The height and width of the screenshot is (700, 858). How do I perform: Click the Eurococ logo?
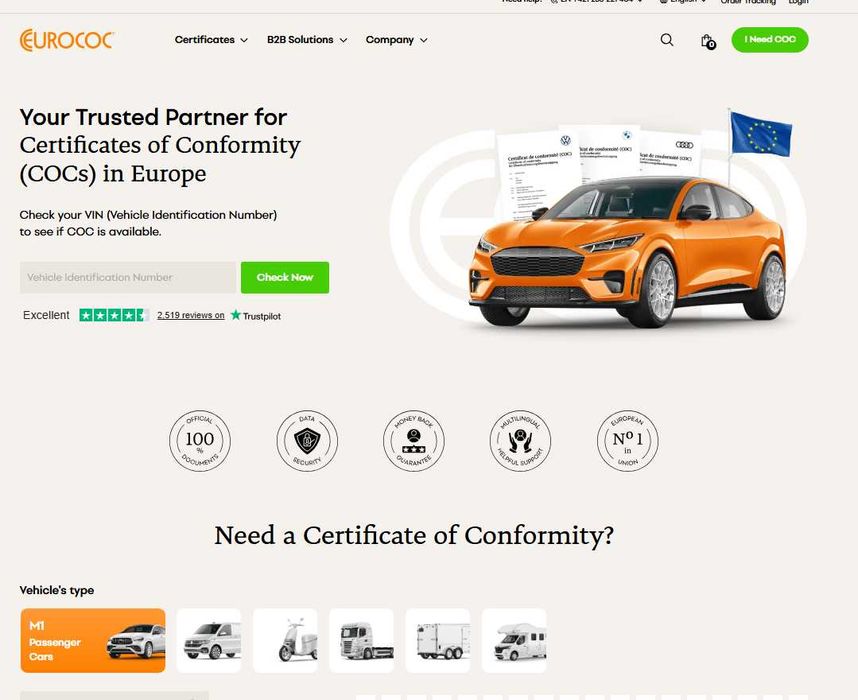[67, 40]
